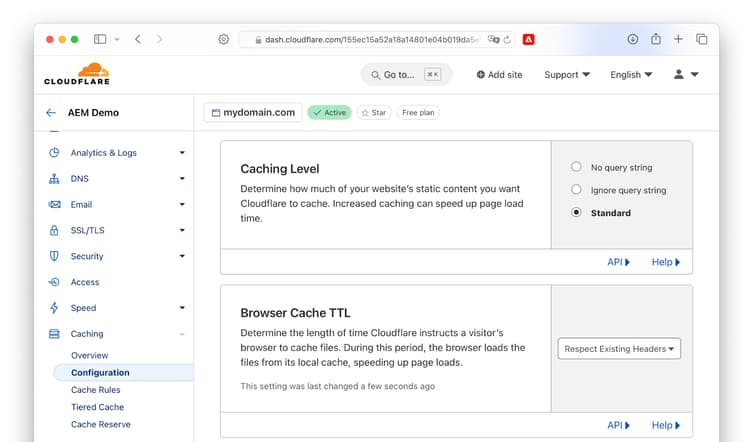Select the Standard caching level

tap(576, 212)
